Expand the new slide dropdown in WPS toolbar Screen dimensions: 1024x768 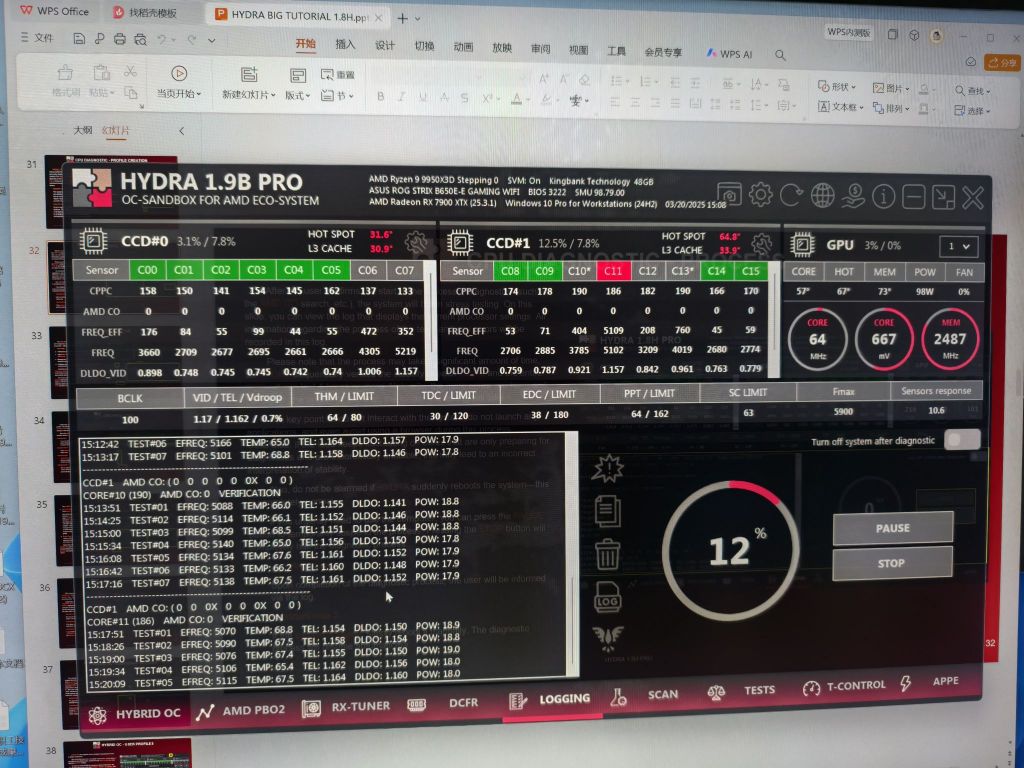coord(273,94)
